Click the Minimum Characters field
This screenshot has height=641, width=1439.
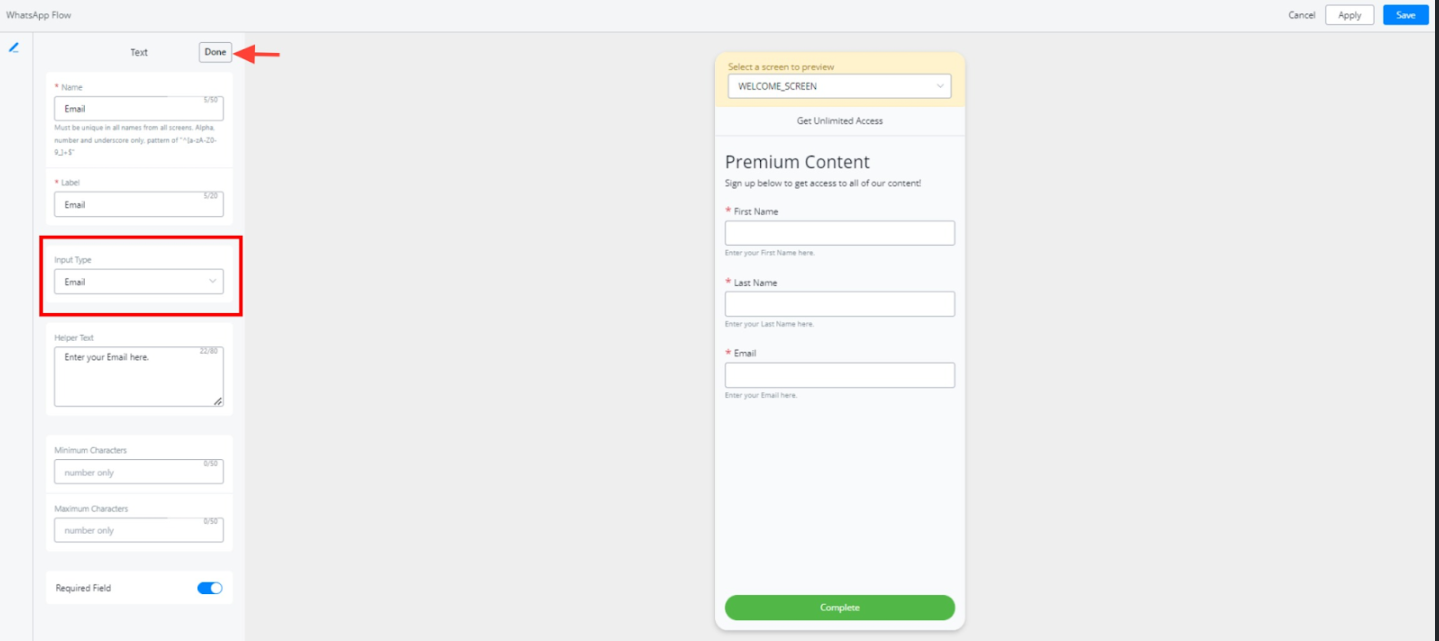tap(138, 472)
